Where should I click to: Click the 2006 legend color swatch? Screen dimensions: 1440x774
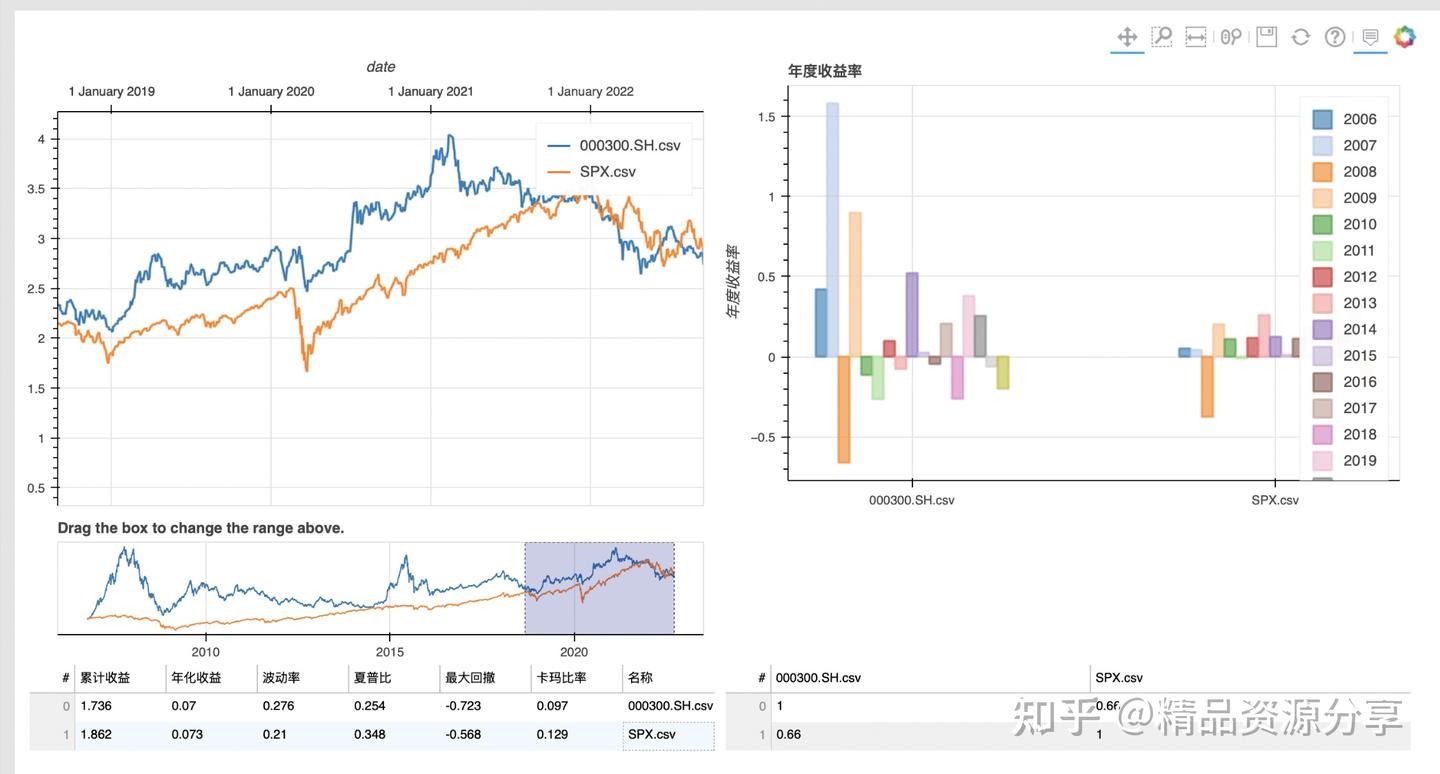pos(1322,119)
